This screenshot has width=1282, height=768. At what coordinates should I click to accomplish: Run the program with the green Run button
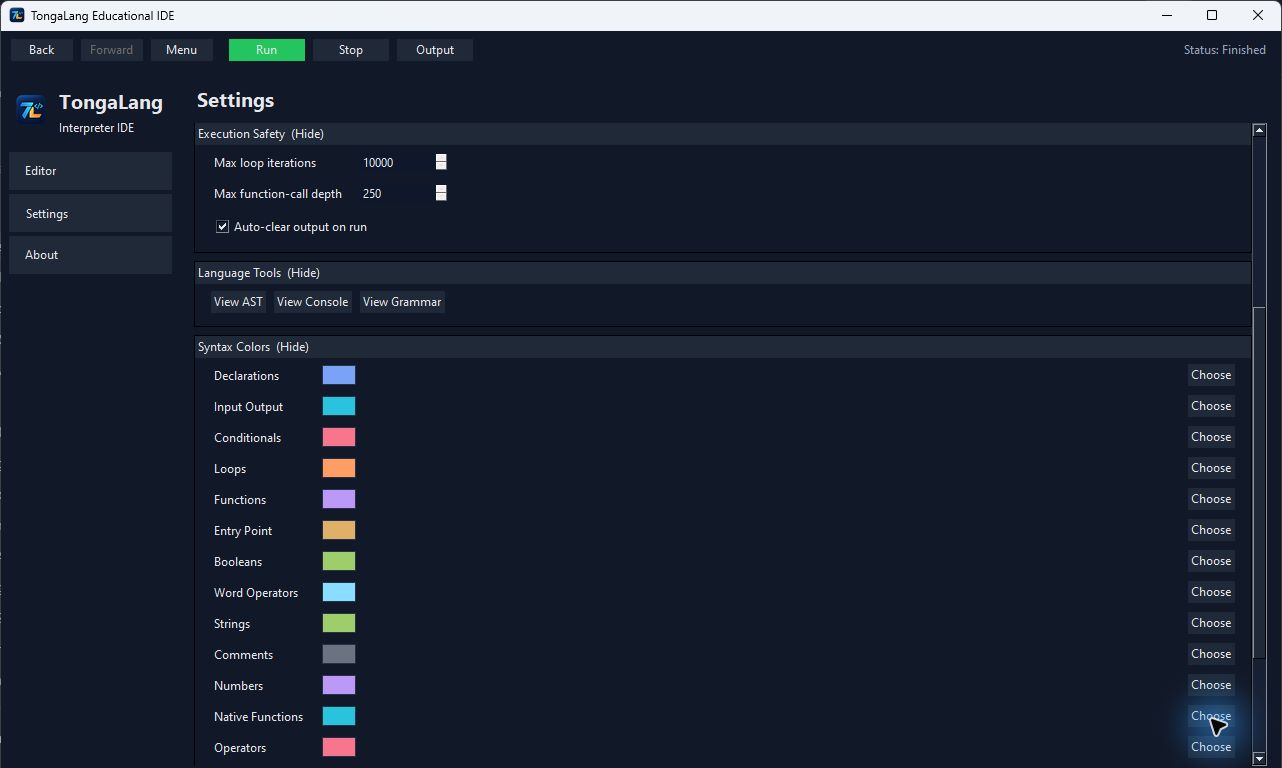click(x=266, y=50)
